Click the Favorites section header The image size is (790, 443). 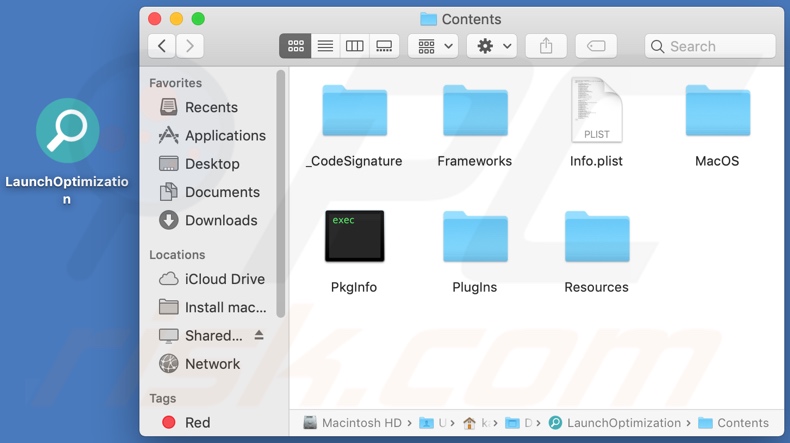(x=175, y=83)
